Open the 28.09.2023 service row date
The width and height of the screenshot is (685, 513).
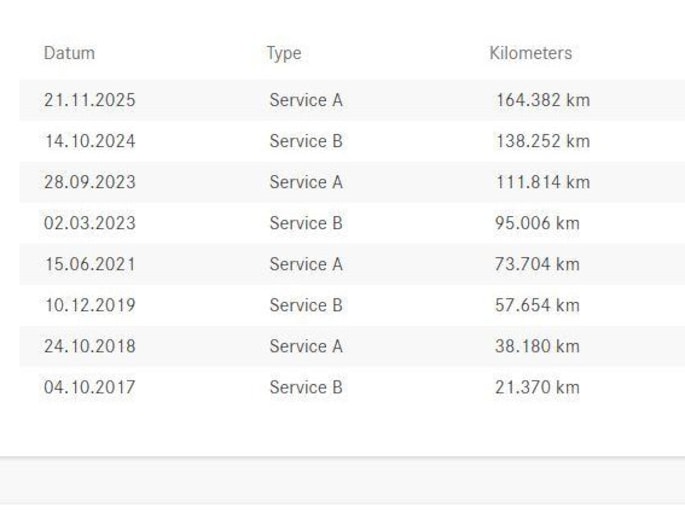click(89, 182)
